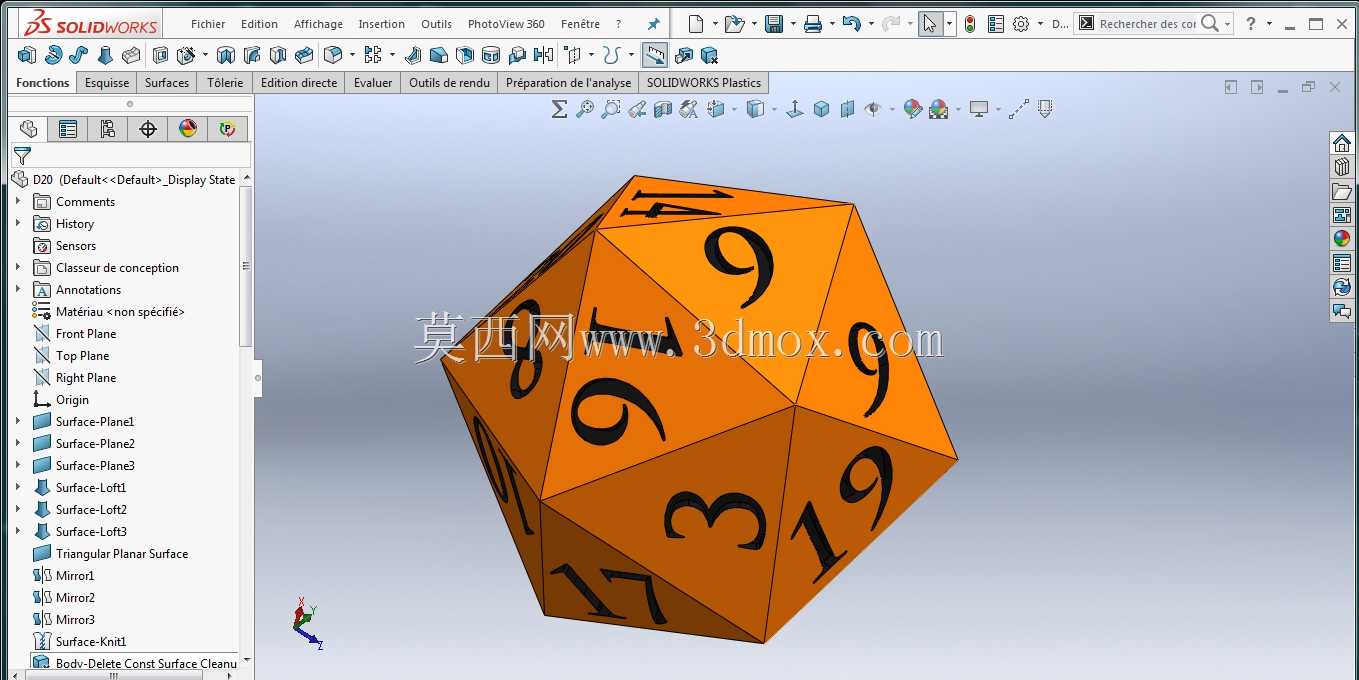The image size is (1359, 680).
Task: Click the New document icon
Action: pyautogui.click(x=696, y=24)
